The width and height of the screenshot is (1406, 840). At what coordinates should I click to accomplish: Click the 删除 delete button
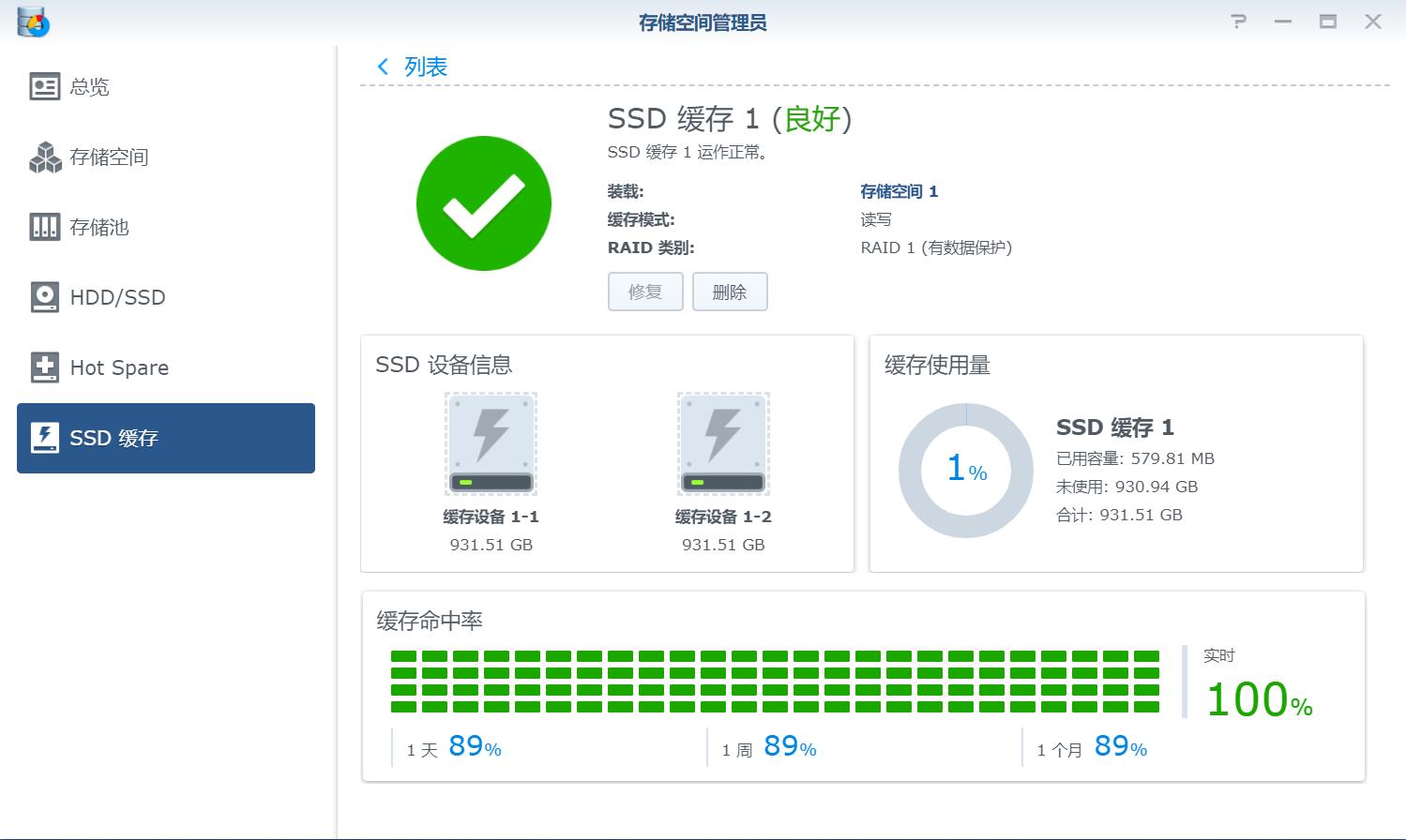730,292
